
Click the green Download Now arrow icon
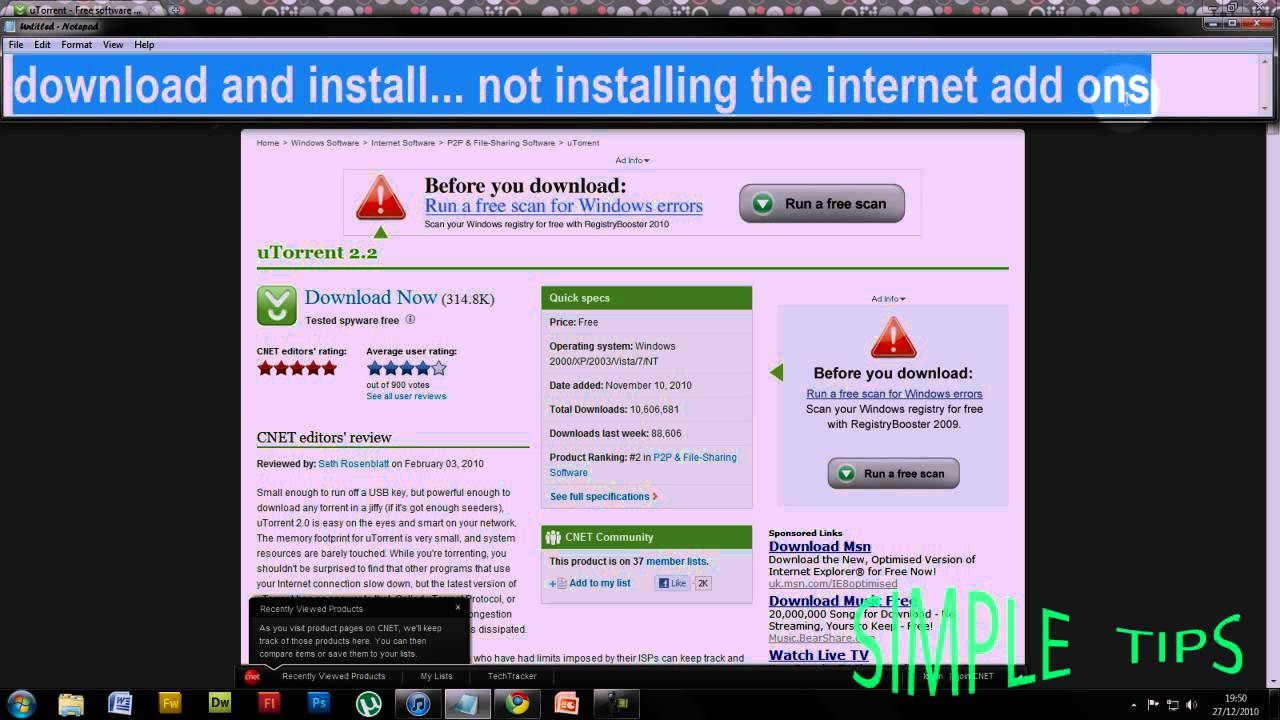coord(277,306)
